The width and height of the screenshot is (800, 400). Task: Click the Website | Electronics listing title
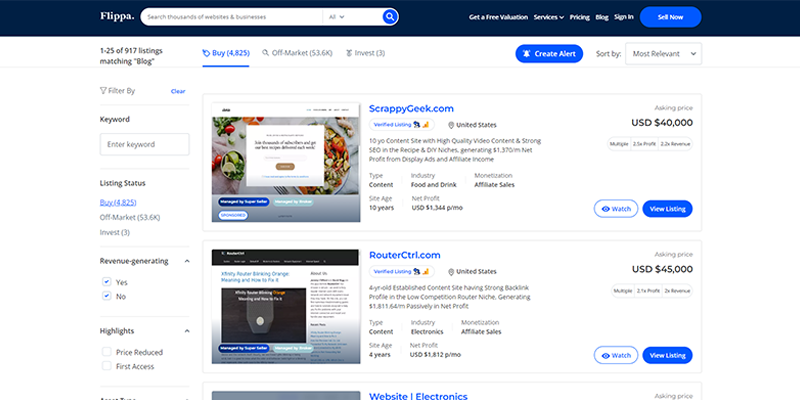418,396
